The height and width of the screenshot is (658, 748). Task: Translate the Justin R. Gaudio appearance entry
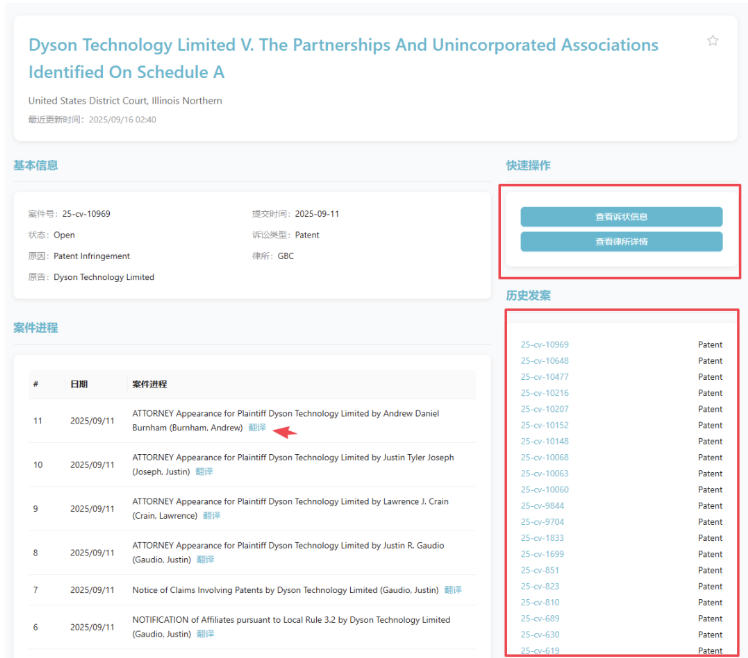[x=204, y=559]
